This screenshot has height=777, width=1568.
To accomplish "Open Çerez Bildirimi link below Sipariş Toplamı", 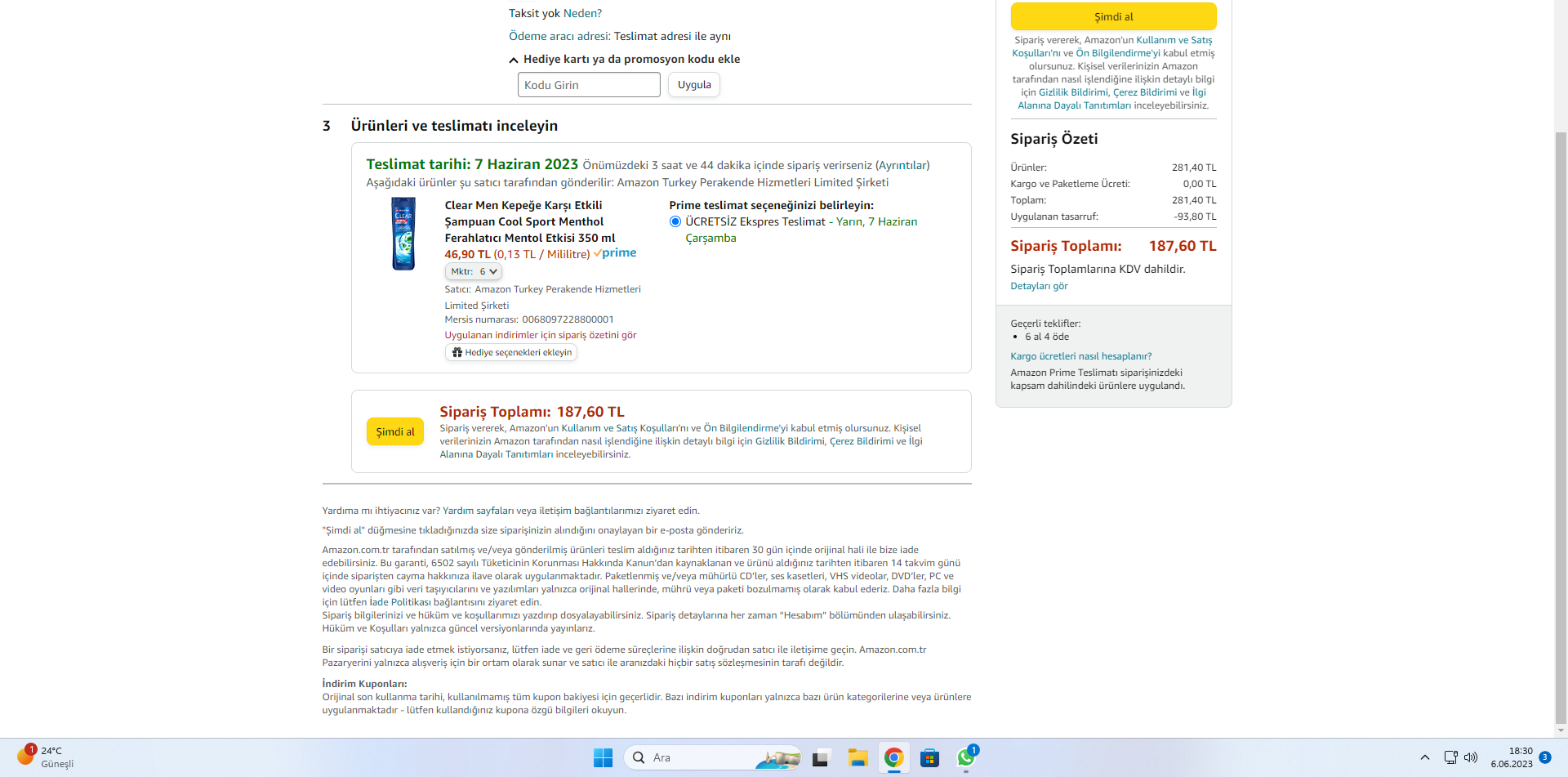I will [x=862, y=441].
